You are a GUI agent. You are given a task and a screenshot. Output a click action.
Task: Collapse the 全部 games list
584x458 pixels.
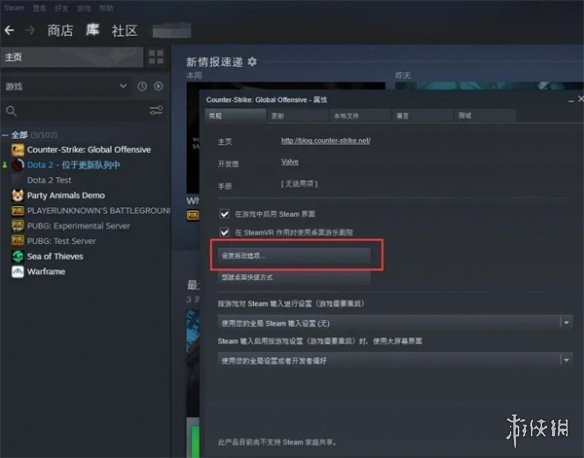[5, 135]
